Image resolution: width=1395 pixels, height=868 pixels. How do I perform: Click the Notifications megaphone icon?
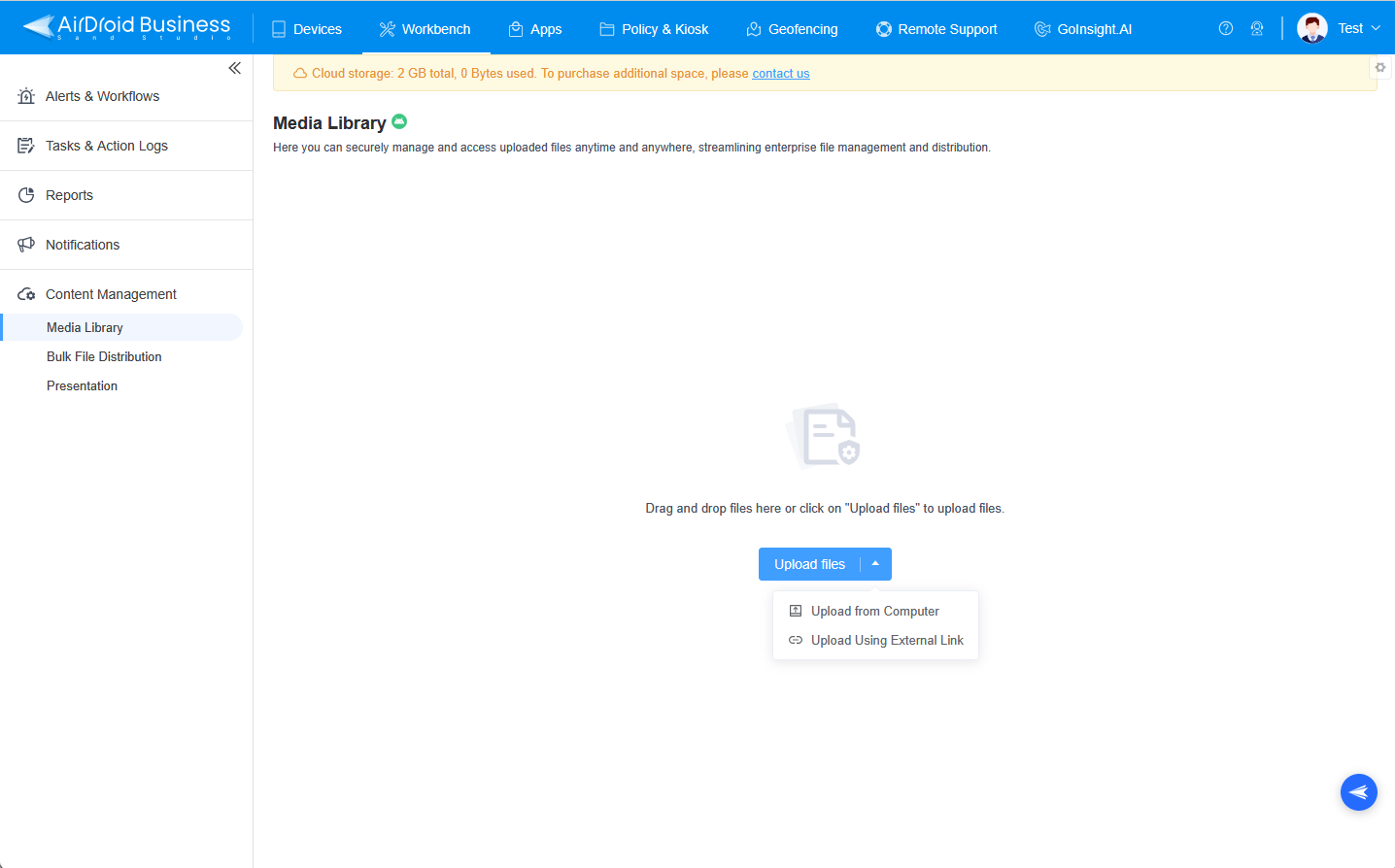26,244
